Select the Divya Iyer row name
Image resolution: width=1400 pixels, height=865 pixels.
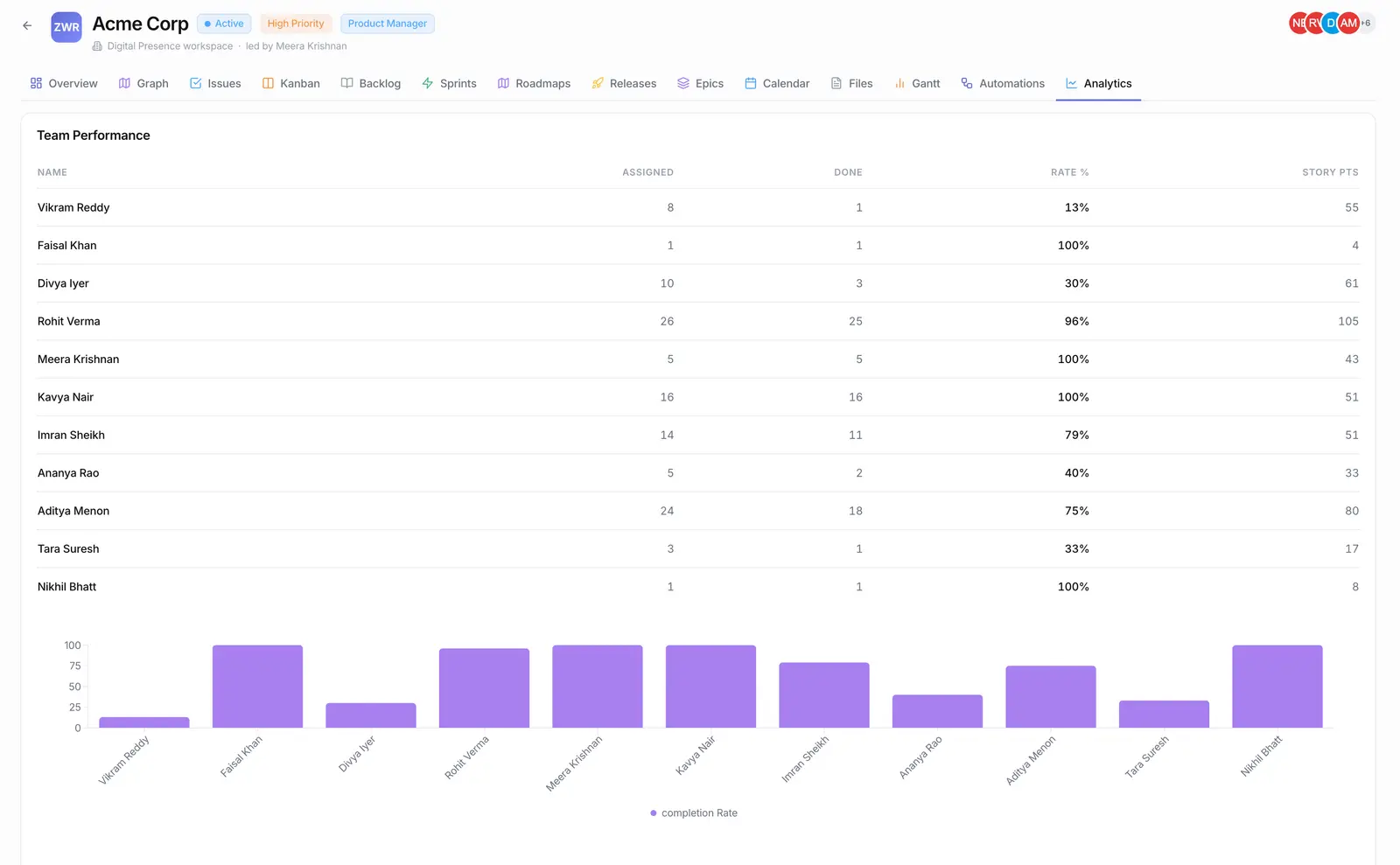coord(63,283)
